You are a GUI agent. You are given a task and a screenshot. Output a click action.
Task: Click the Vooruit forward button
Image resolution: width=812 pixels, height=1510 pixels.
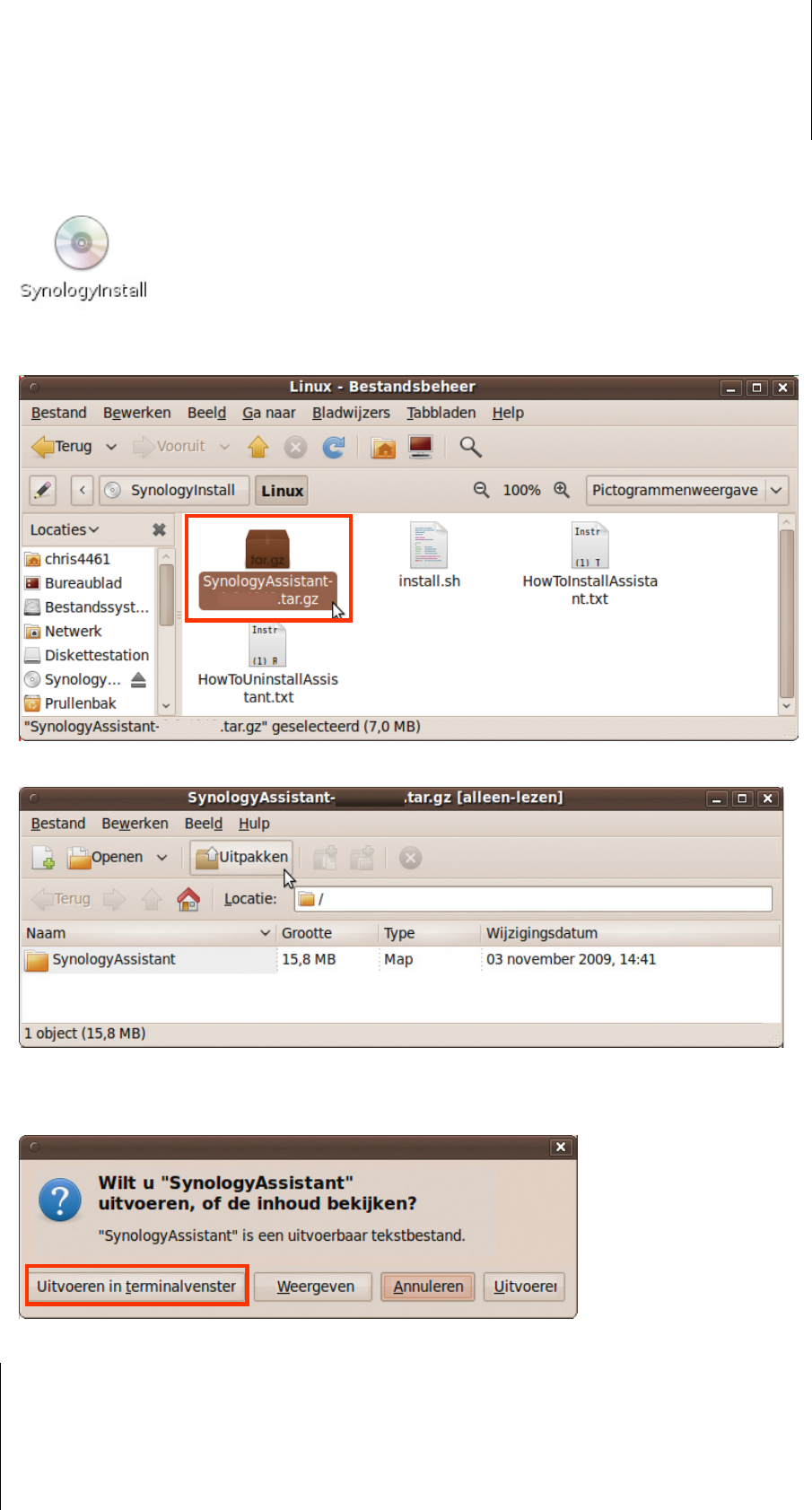point(169,446)
